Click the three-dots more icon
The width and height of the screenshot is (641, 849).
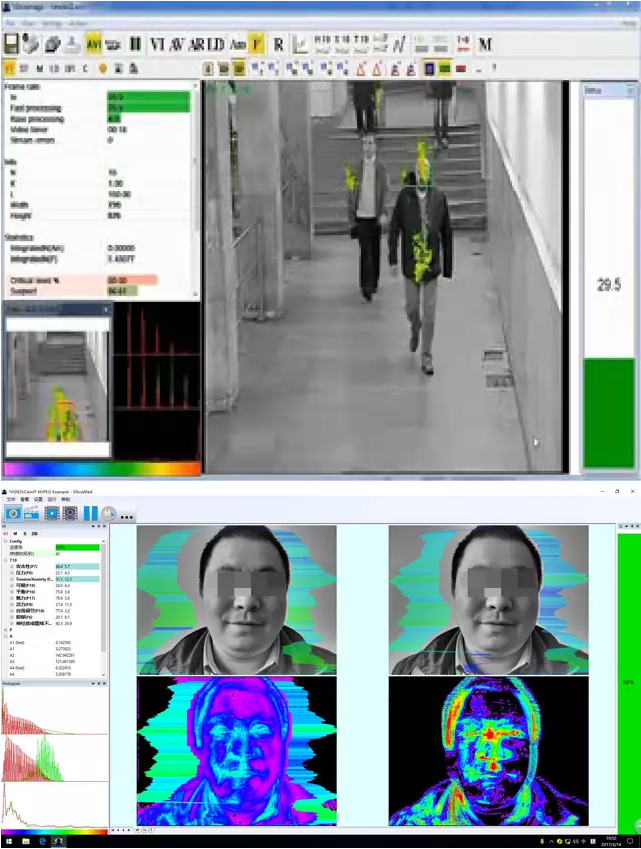pos(128,516)
